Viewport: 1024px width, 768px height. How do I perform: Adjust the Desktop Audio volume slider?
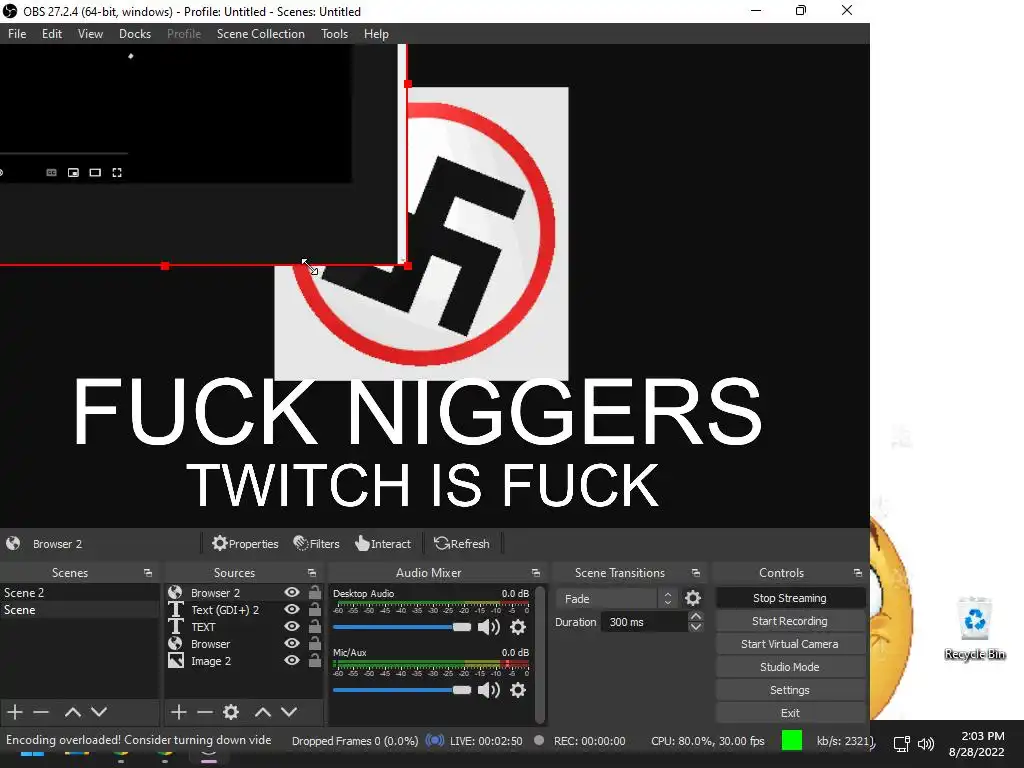(402, 627)
